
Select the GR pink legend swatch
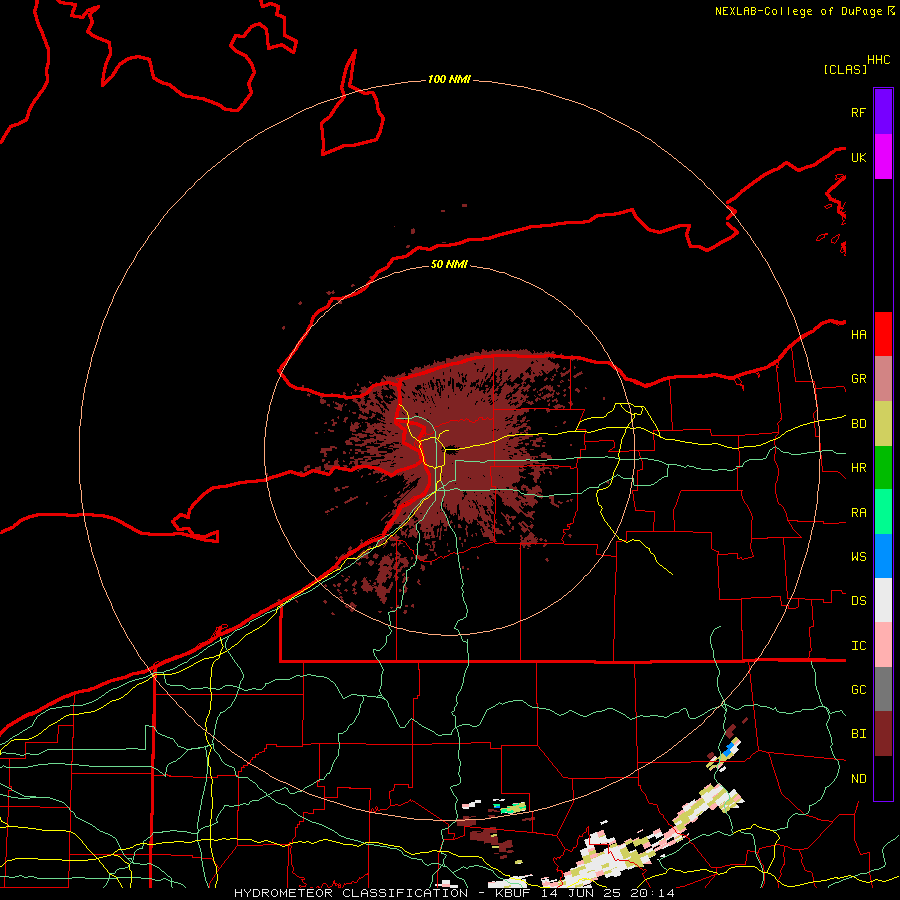883,379
